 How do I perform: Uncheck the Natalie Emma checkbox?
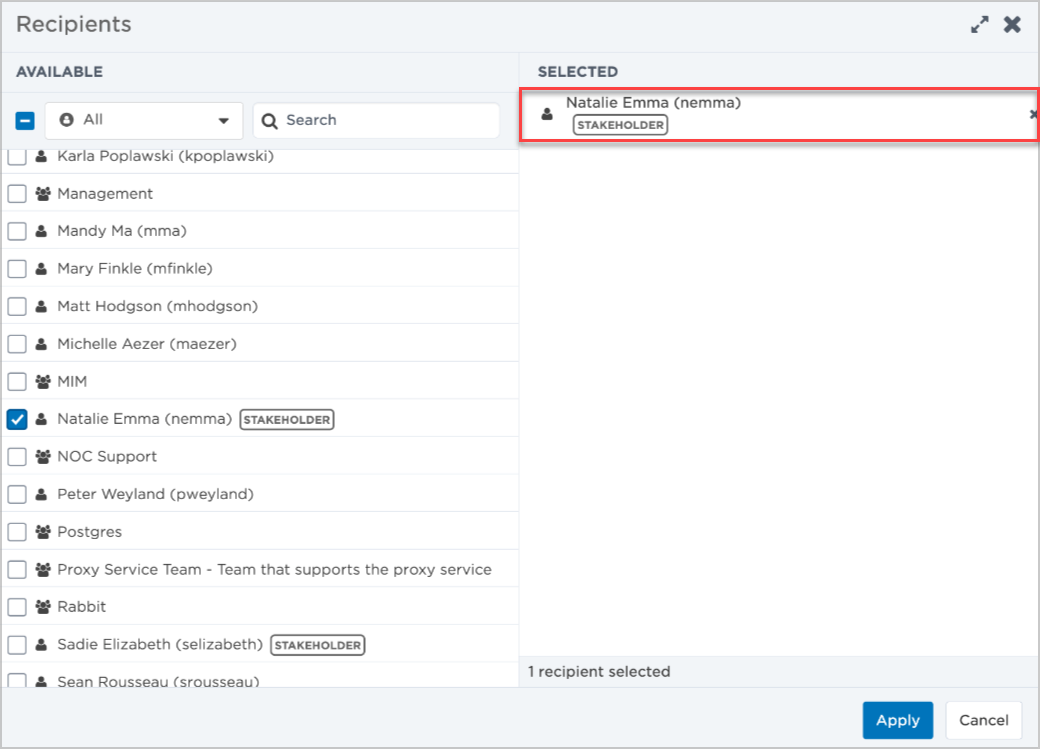click(17, 419)
